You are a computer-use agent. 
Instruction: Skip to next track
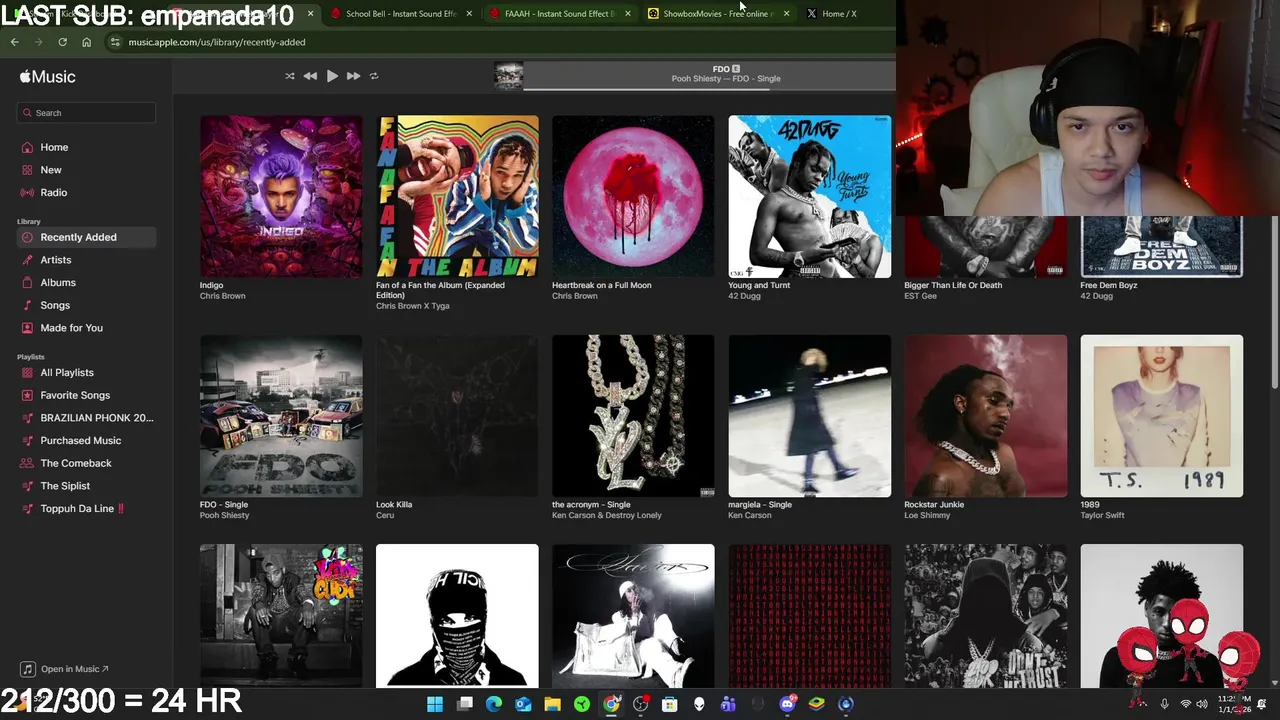click(x=353, y=76)
